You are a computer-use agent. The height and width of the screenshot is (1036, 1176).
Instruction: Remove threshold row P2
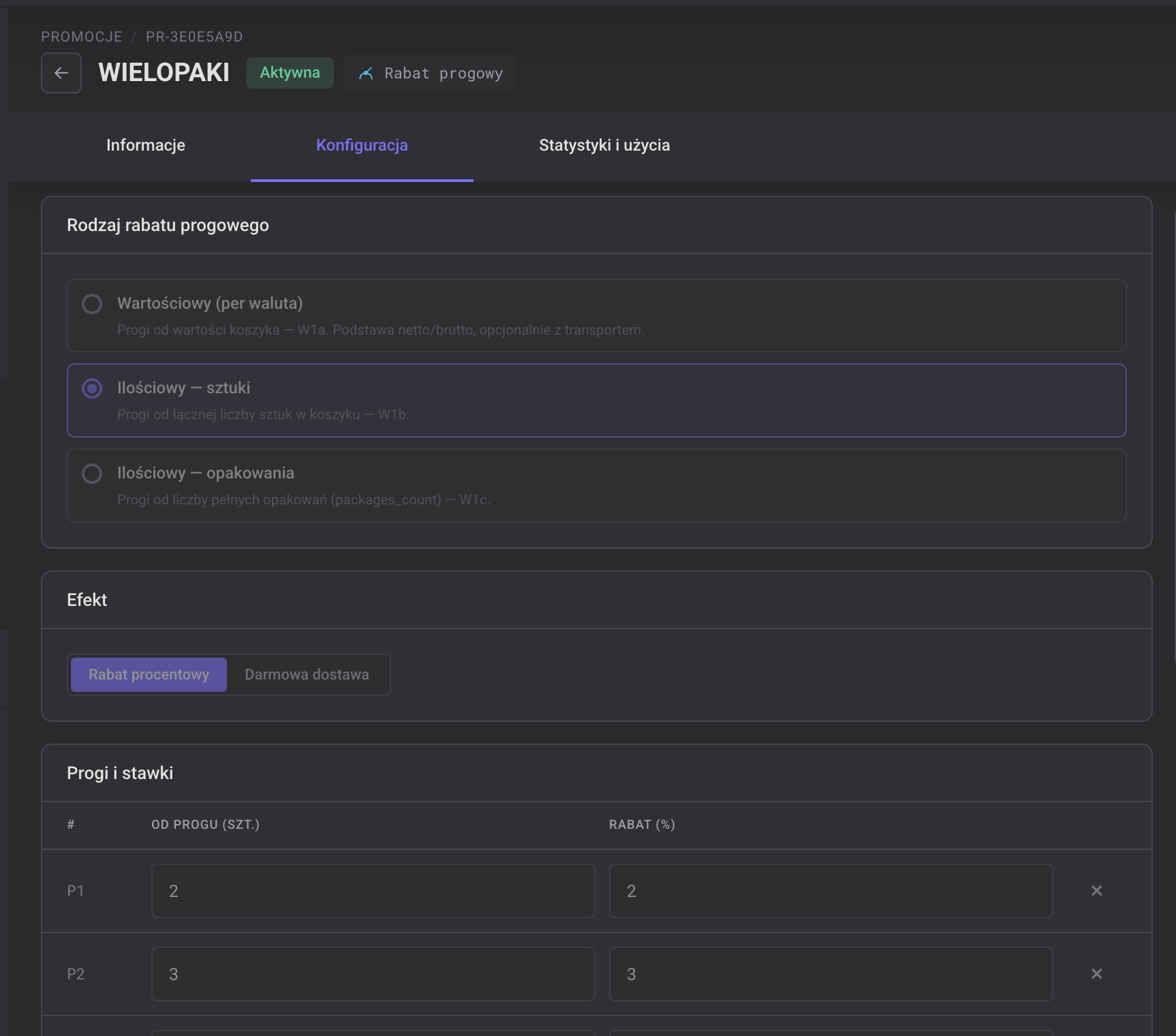1097,974
